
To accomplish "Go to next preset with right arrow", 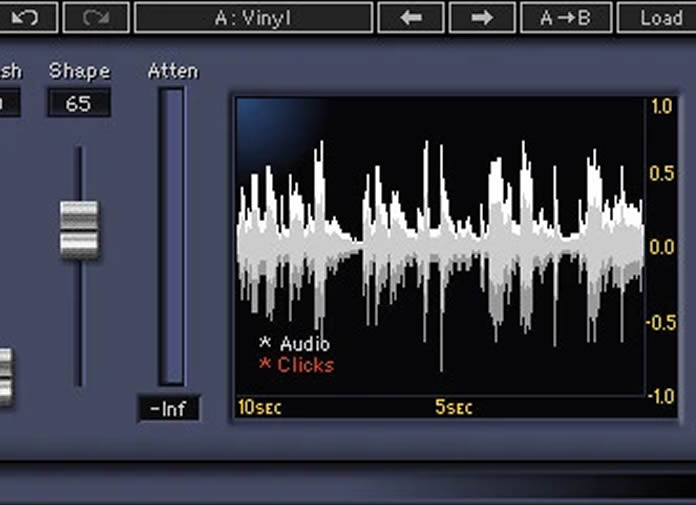I will (x=482, y=17).
